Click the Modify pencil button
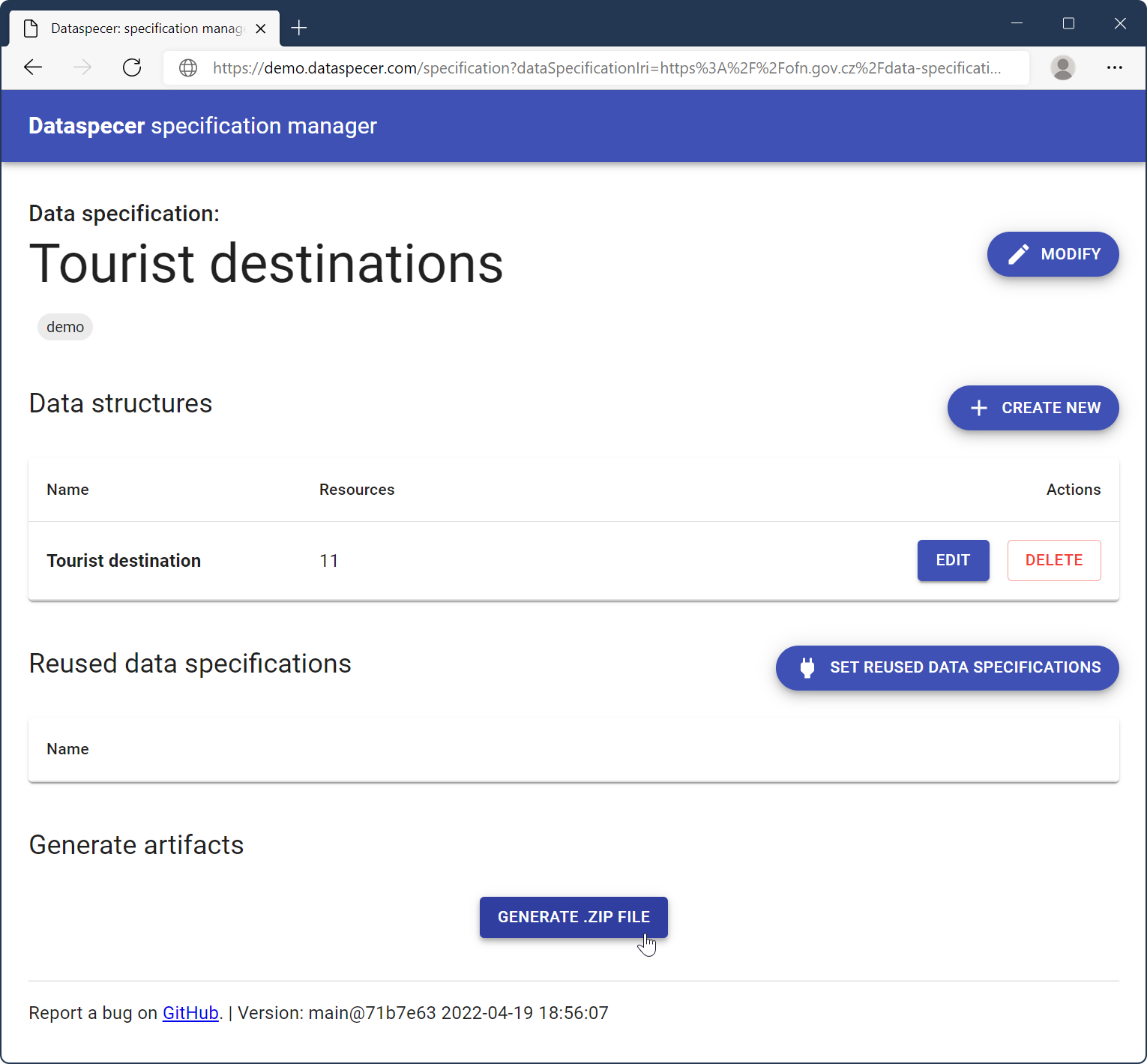The height and width of the screenshot is (1064, 1147). [x=1053, y=254]
